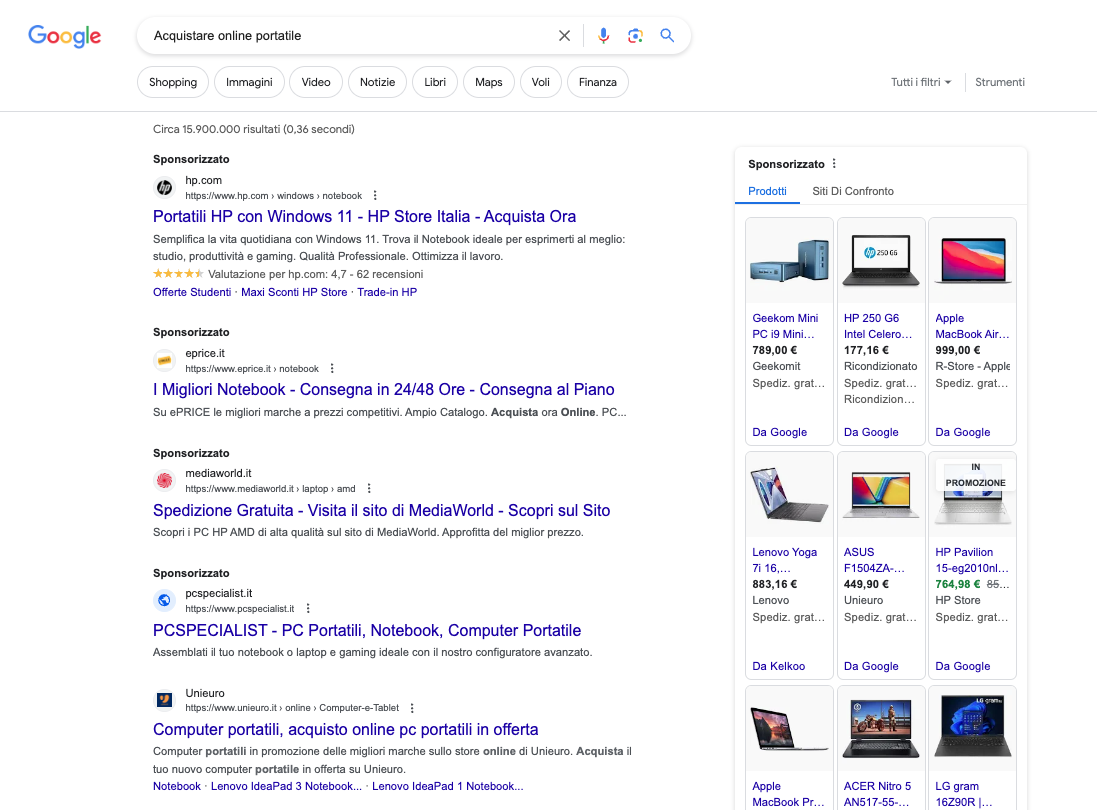
Task: Click the Unieuro favicon
Action: pyautogui.click(x=164, y=700)
